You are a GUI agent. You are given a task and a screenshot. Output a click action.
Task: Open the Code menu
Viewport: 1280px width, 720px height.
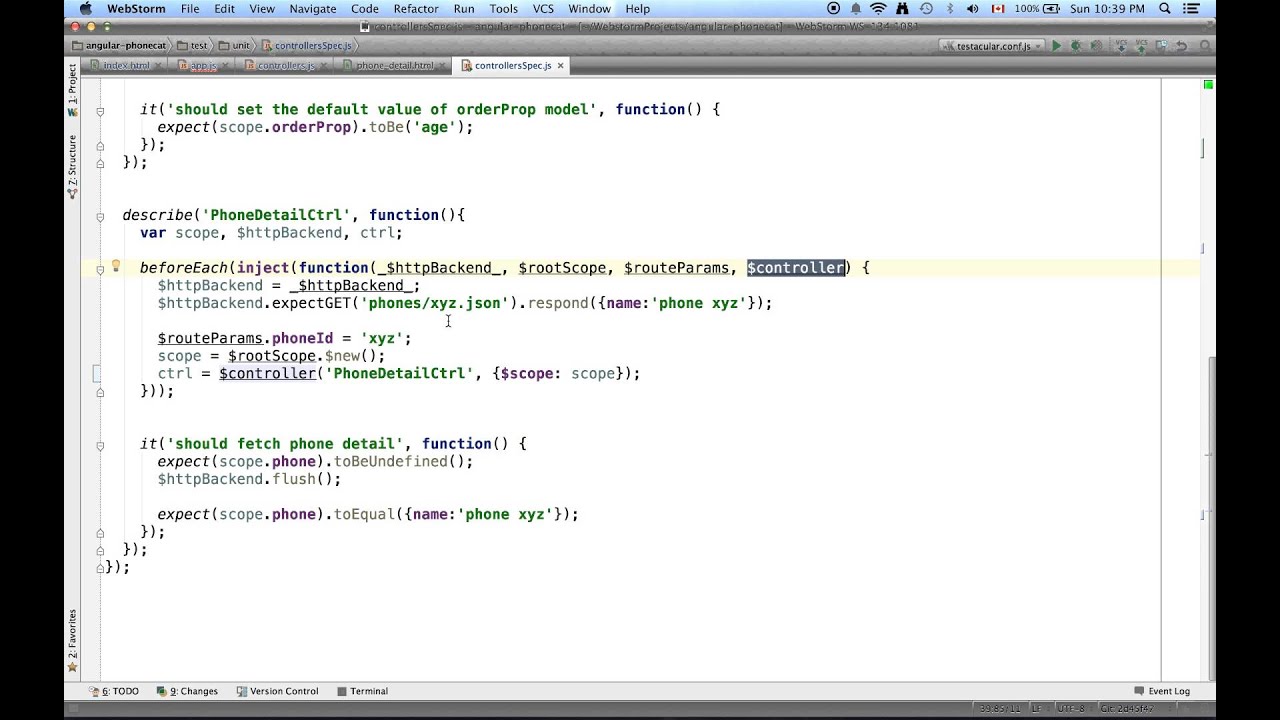365,9
